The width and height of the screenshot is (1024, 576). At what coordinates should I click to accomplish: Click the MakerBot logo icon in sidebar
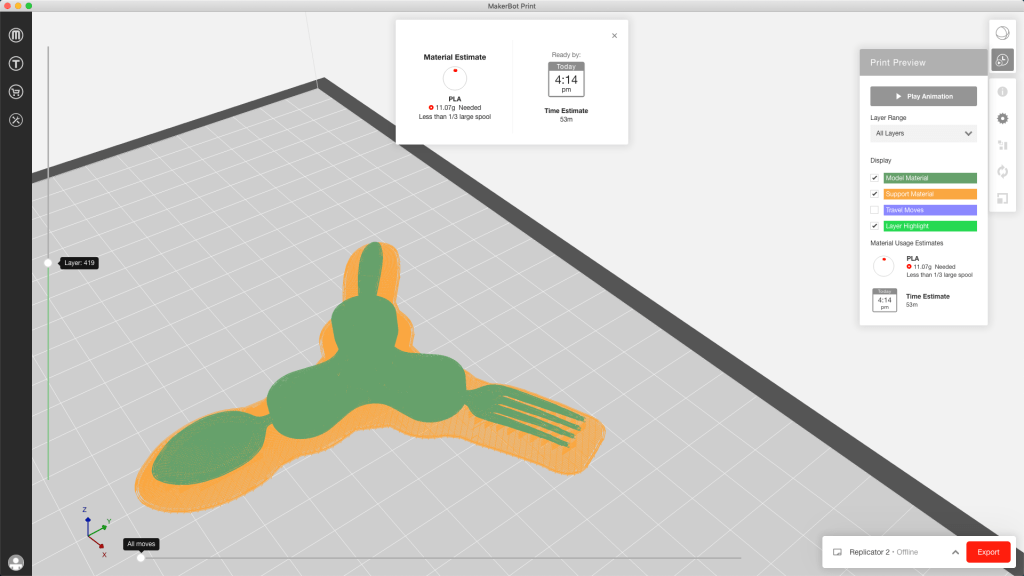[x=16, y=35]
